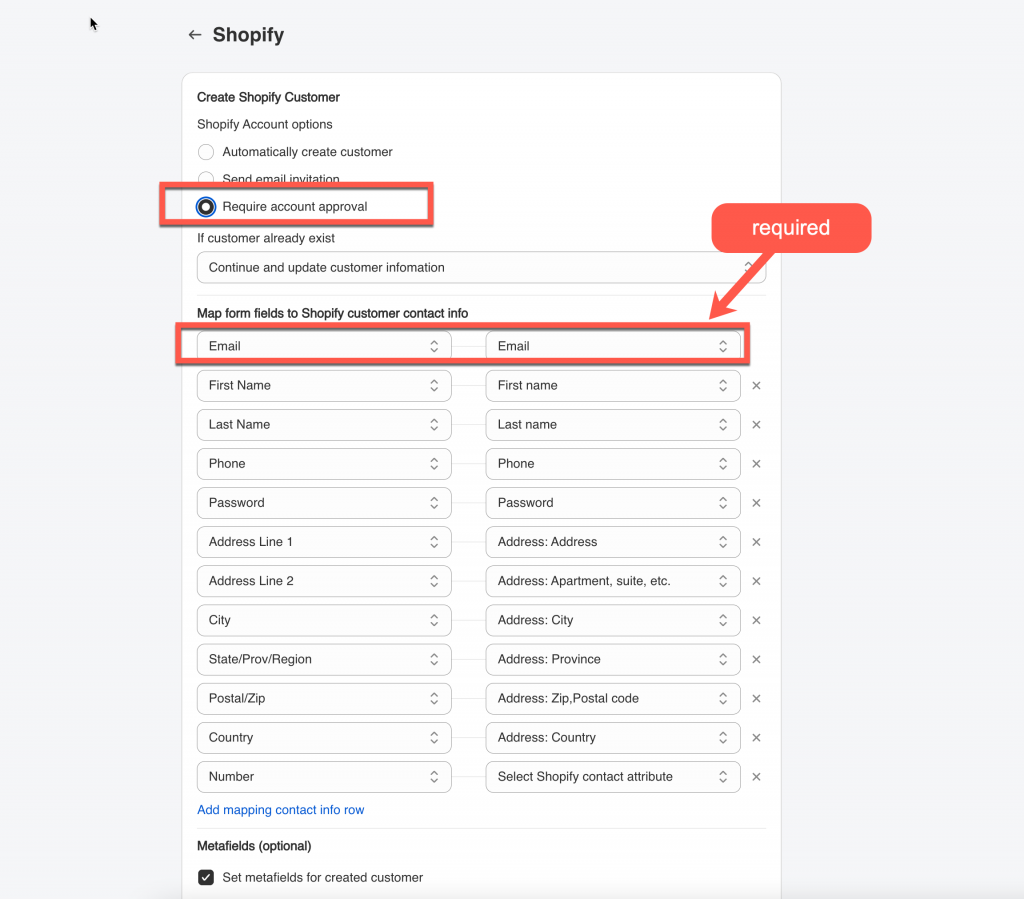Remove the Last Name mapping row

pyautogui.click(x=756, y=425)
